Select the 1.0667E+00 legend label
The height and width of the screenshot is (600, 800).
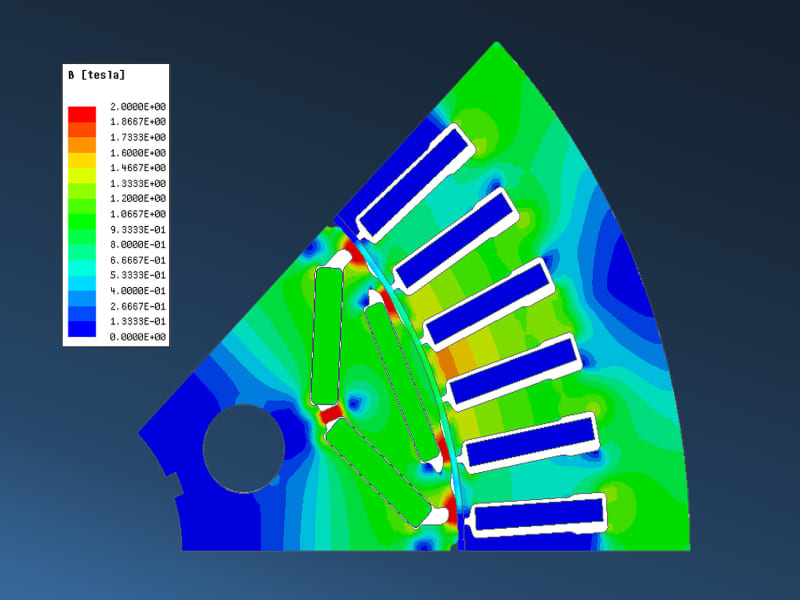coord(138,214)
